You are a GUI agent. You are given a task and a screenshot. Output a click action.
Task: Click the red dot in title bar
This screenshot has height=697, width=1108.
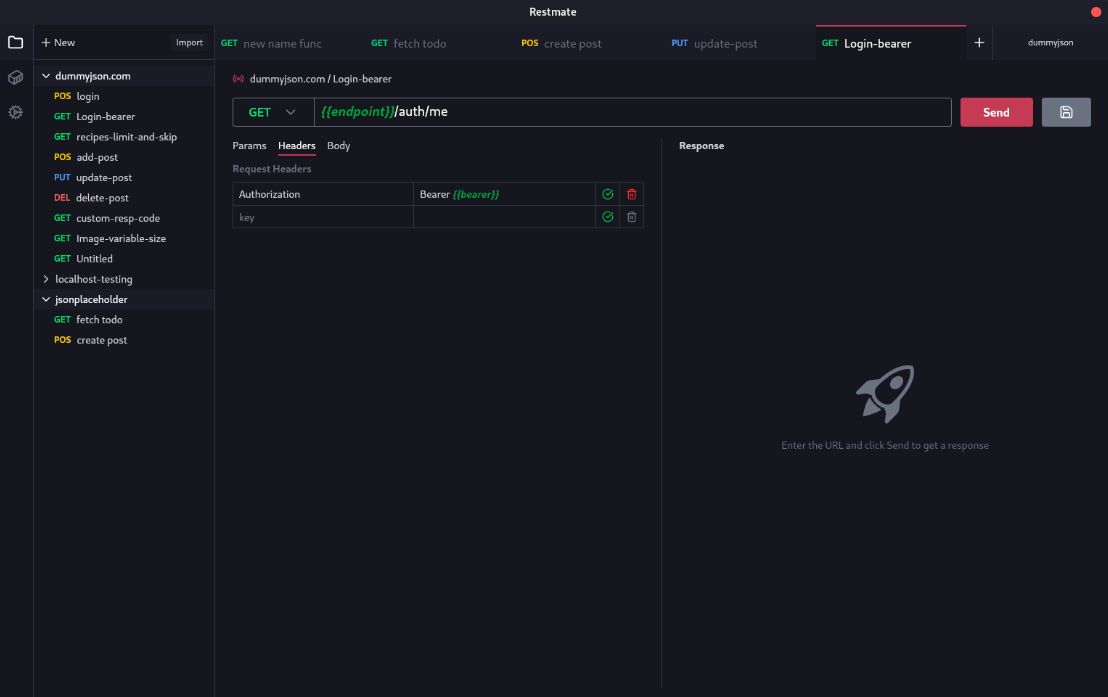[1096, 12]
